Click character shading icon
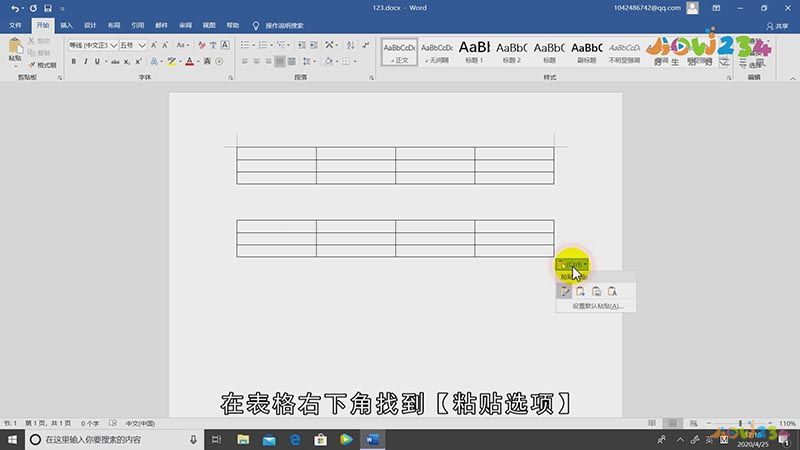 pos(207,62)
